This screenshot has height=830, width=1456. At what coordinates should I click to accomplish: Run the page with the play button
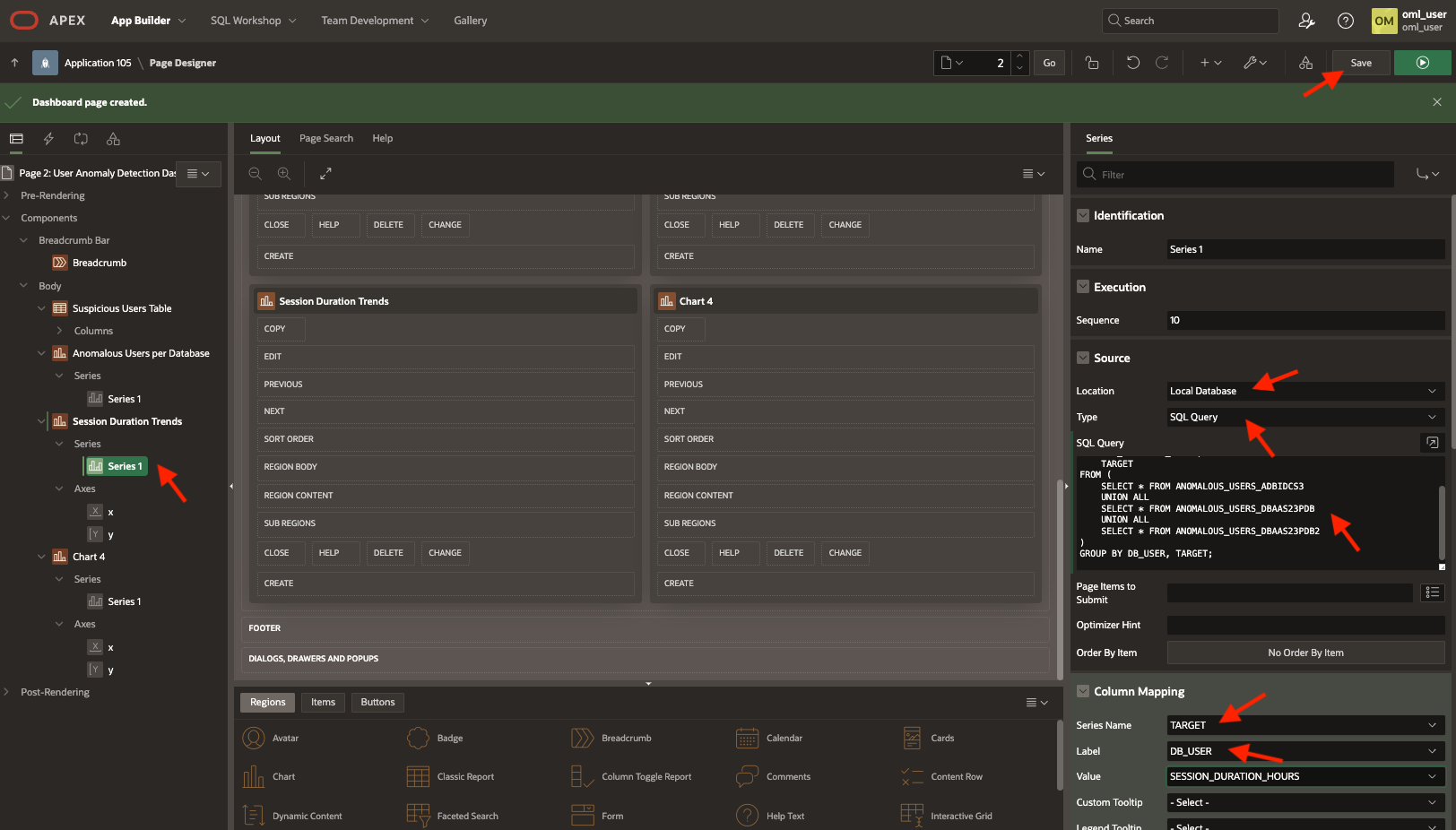(x=1422, y=63)
